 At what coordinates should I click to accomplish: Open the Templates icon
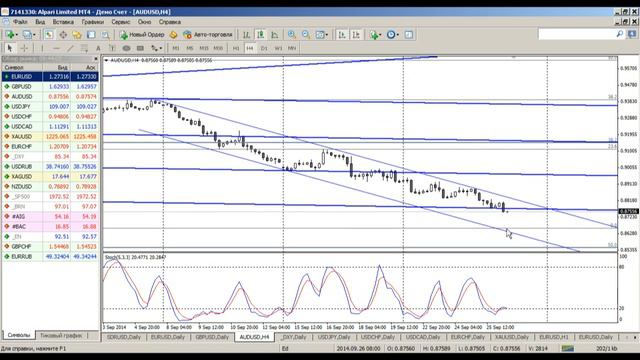tap(409, 35)
